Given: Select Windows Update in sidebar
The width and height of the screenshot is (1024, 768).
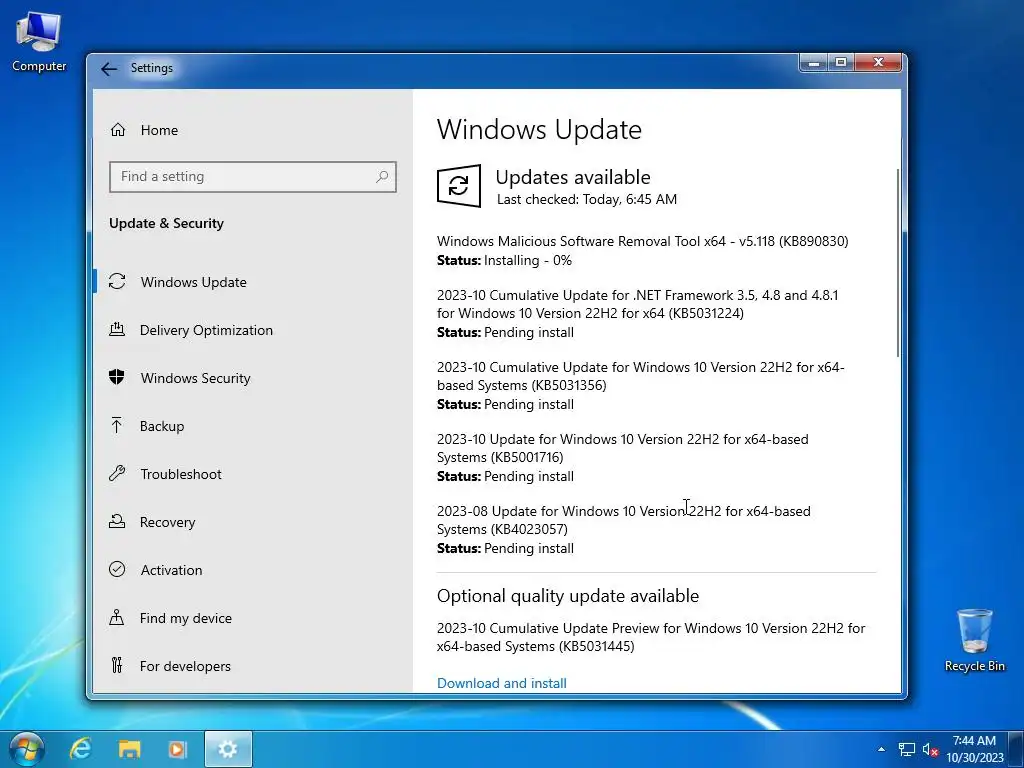Looking at the screenshot, I should point(193,282).
